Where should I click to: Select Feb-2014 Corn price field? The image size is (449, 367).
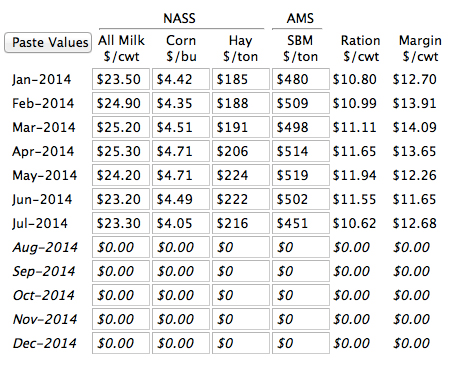pos(181,103)
